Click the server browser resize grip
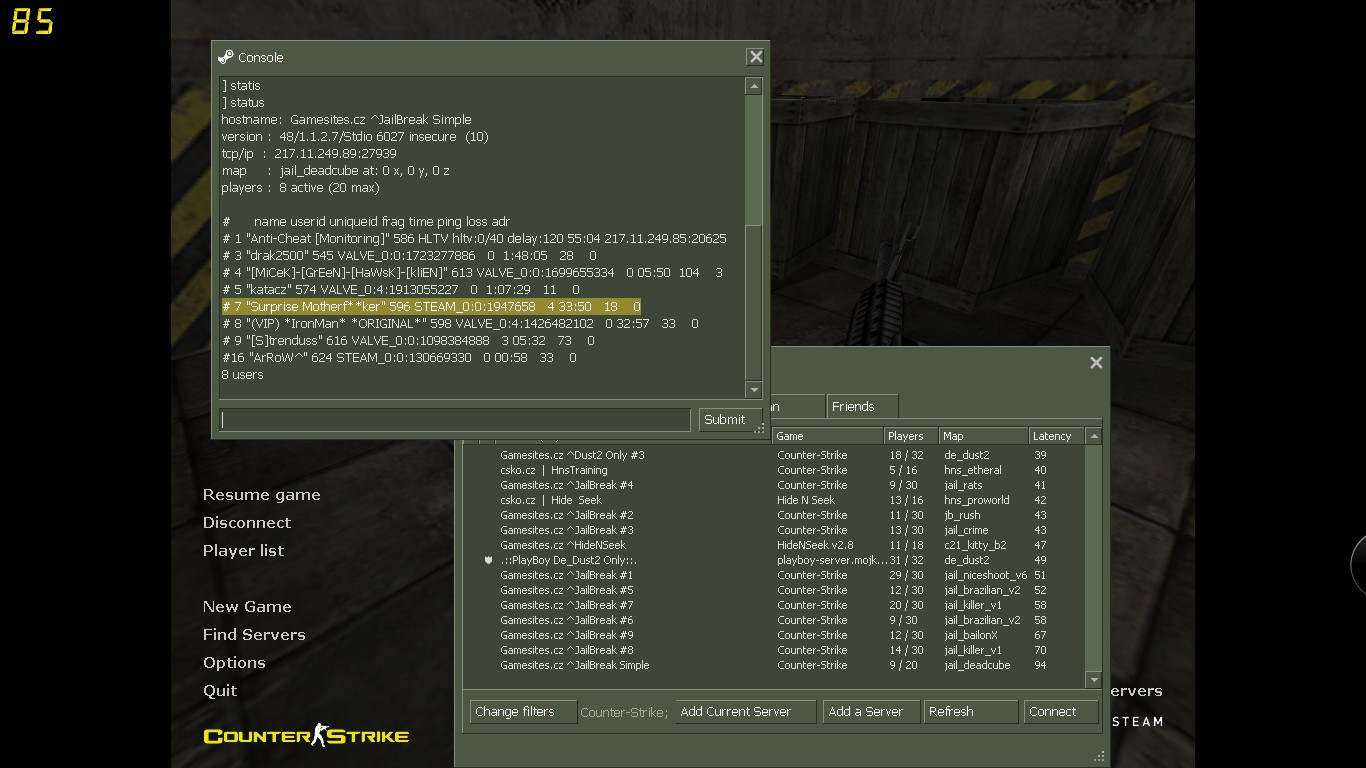This screenshot has height=768, width=1366. point(1099,757)
